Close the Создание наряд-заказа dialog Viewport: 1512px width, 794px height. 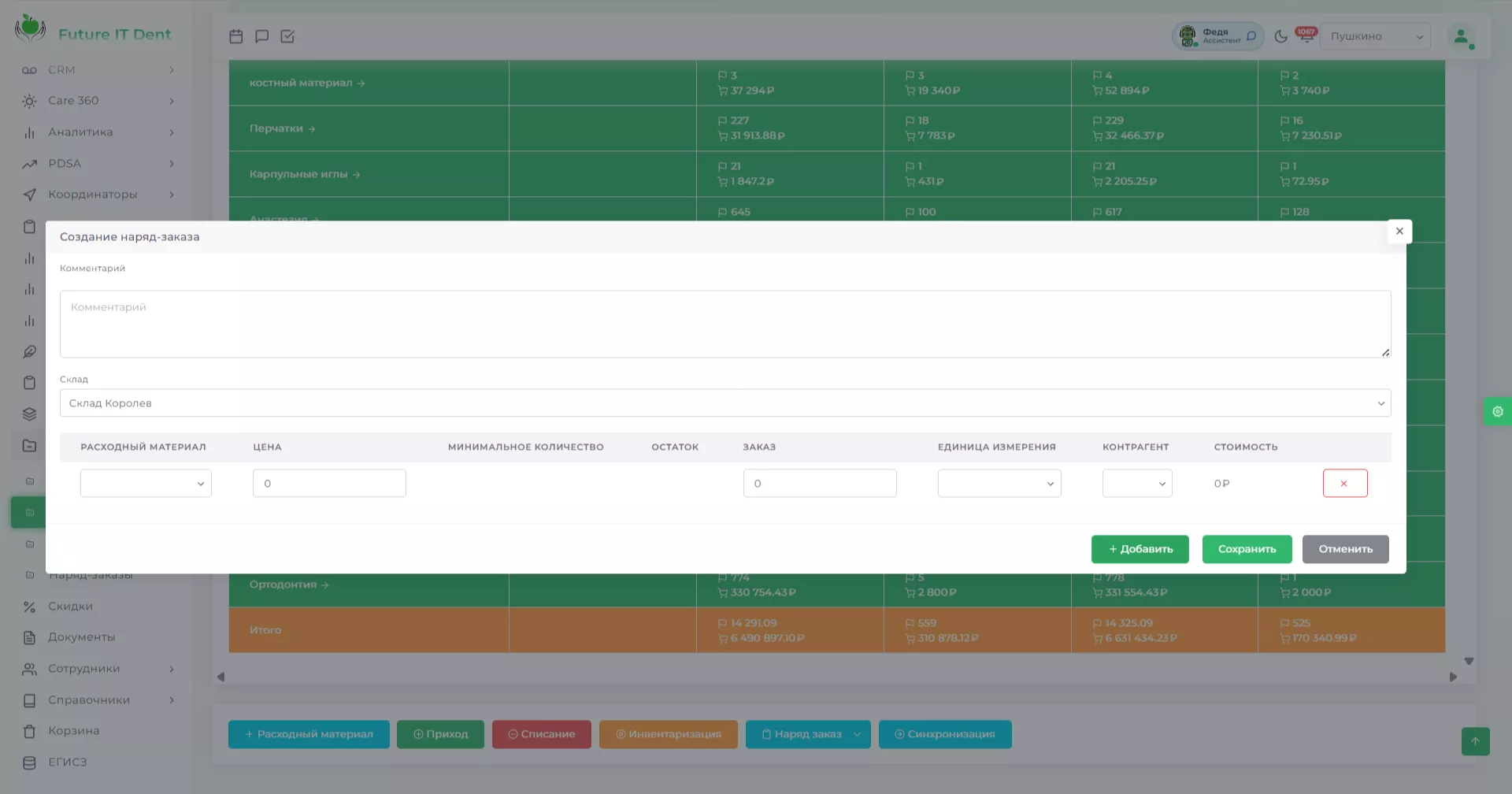(x=1399, y=231)
